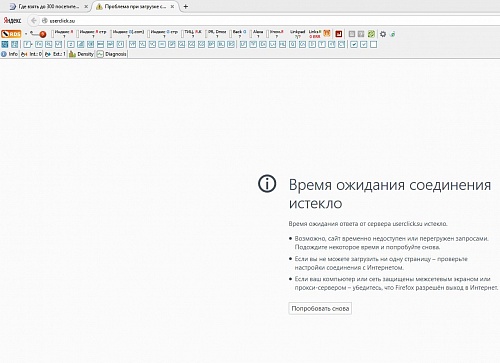The width and height of the screenshot is (500, 363).
Task: Open the Diagnosis tool
Action: tap(112, 54)
